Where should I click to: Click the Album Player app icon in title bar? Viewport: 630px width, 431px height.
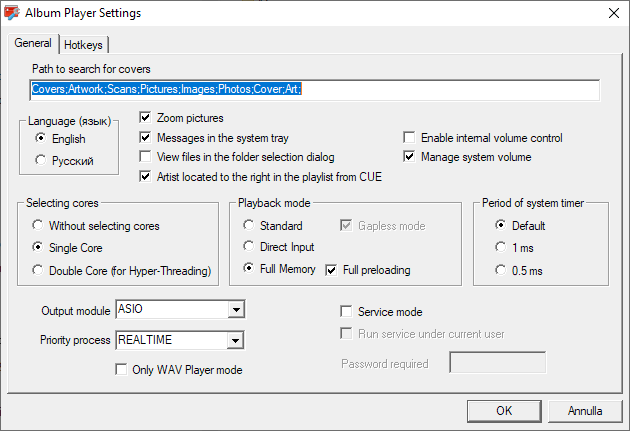(12, 13)
